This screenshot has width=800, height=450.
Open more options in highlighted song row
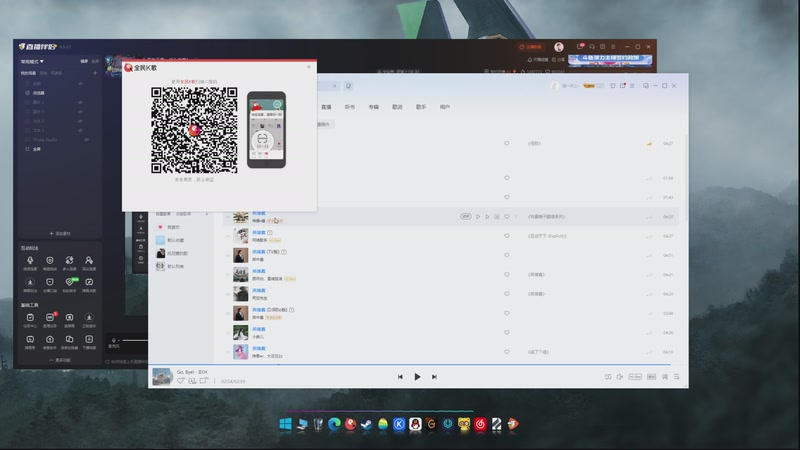point(516,216)
